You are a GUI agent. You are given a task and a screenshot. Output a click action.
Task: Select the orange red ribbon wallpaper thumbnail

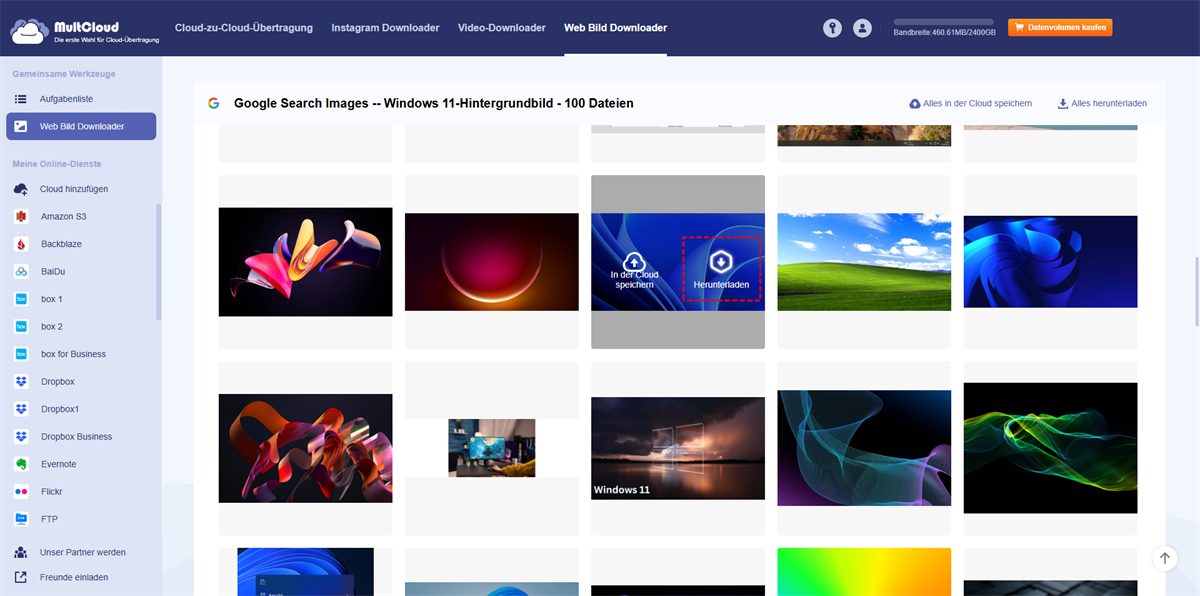tap(306, 448)
